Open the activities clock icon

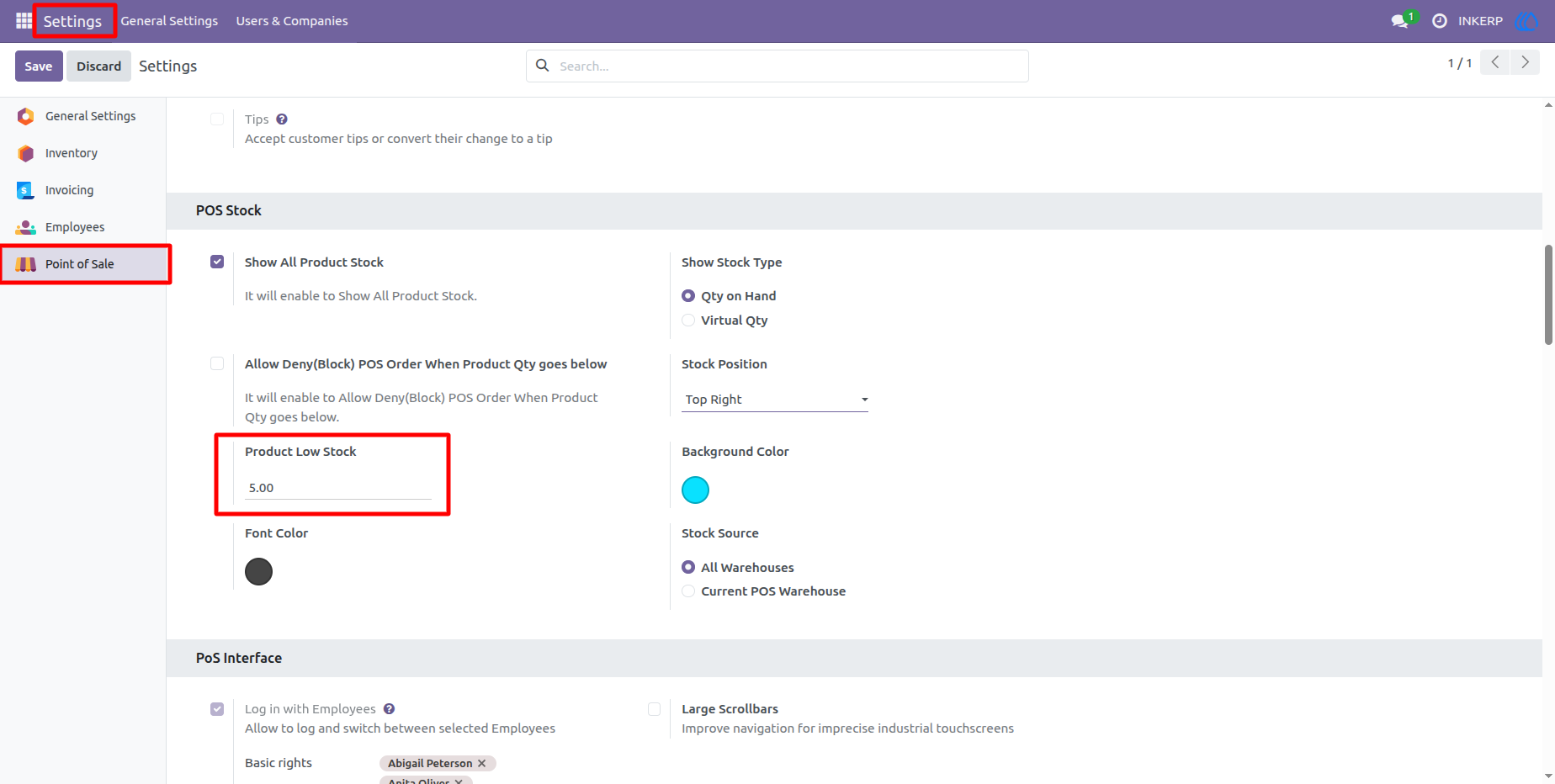(x=1440, y=21)
